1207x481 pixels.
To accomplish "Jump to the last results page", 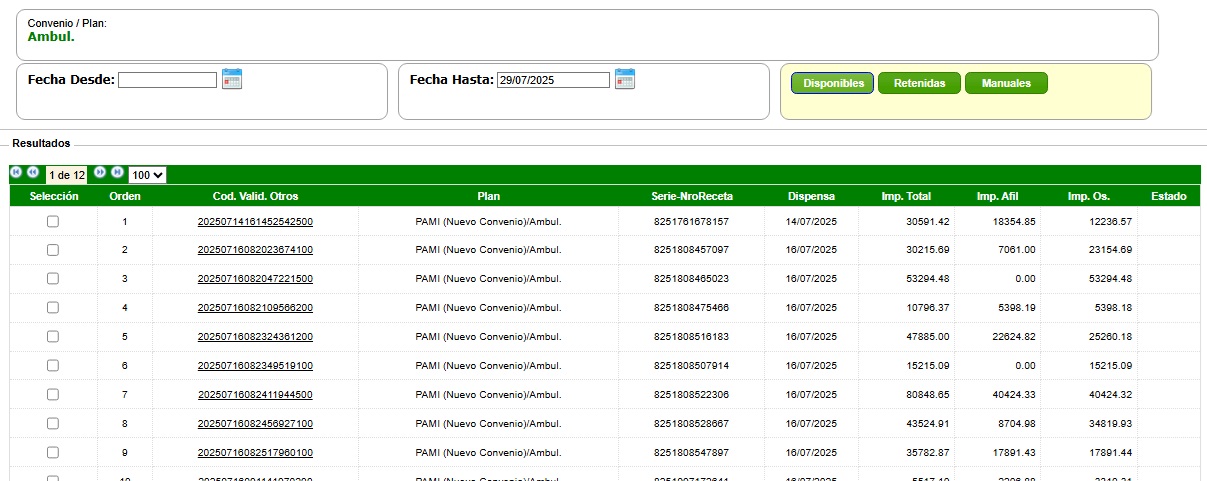I will pos(117,172).
